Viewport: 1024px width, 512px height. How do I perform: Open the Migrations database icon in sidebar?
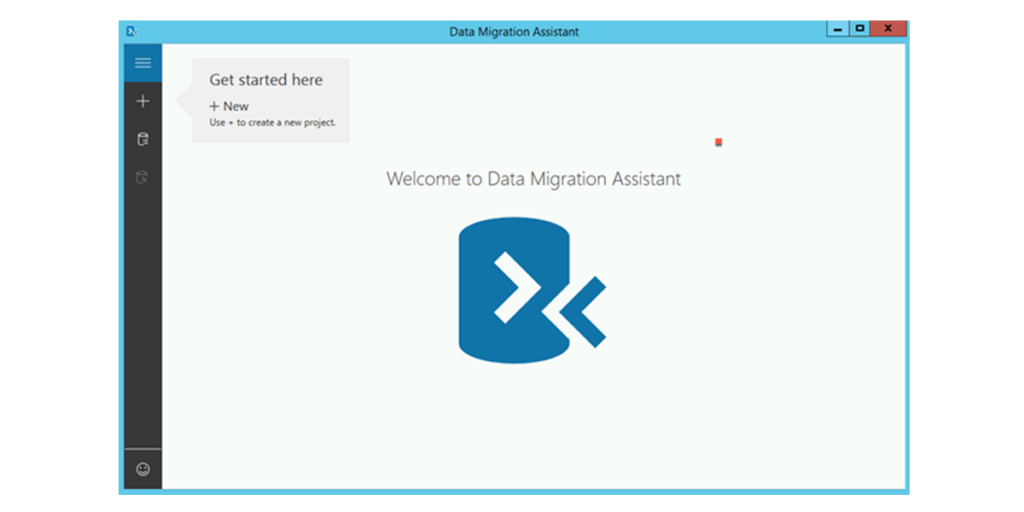coord(142,177)
